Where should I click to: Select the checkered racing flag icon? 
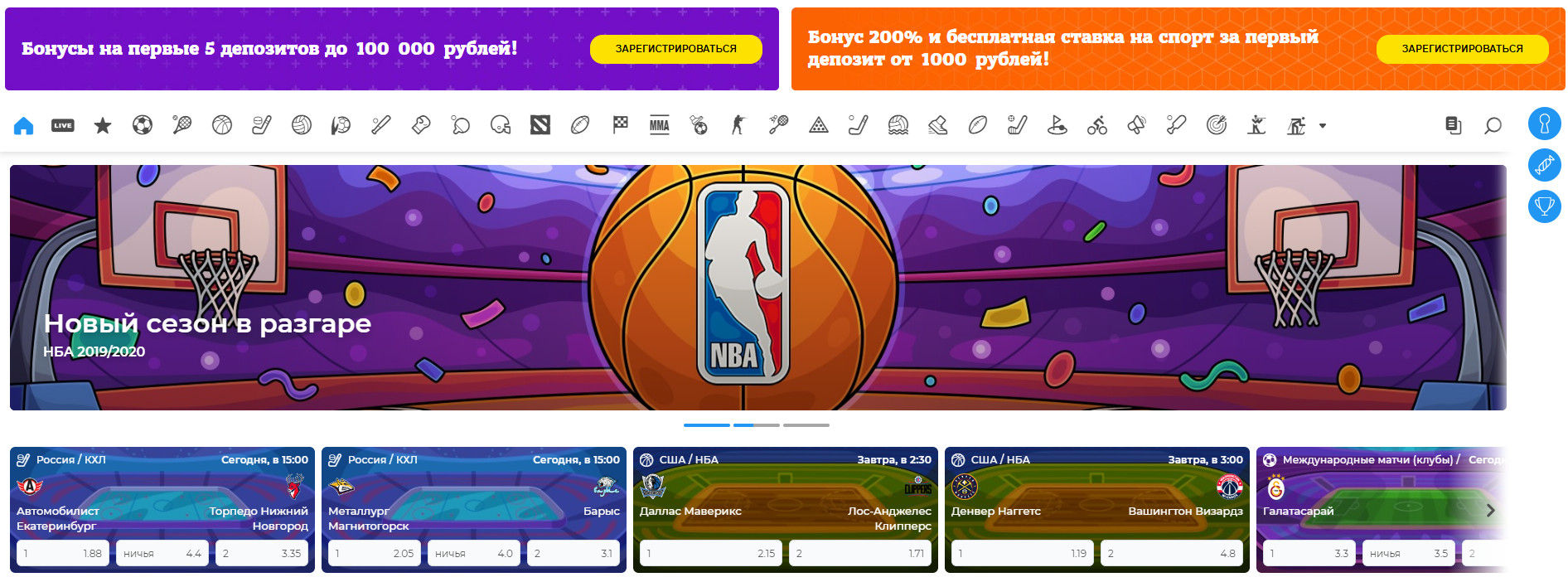coord(620,125)
